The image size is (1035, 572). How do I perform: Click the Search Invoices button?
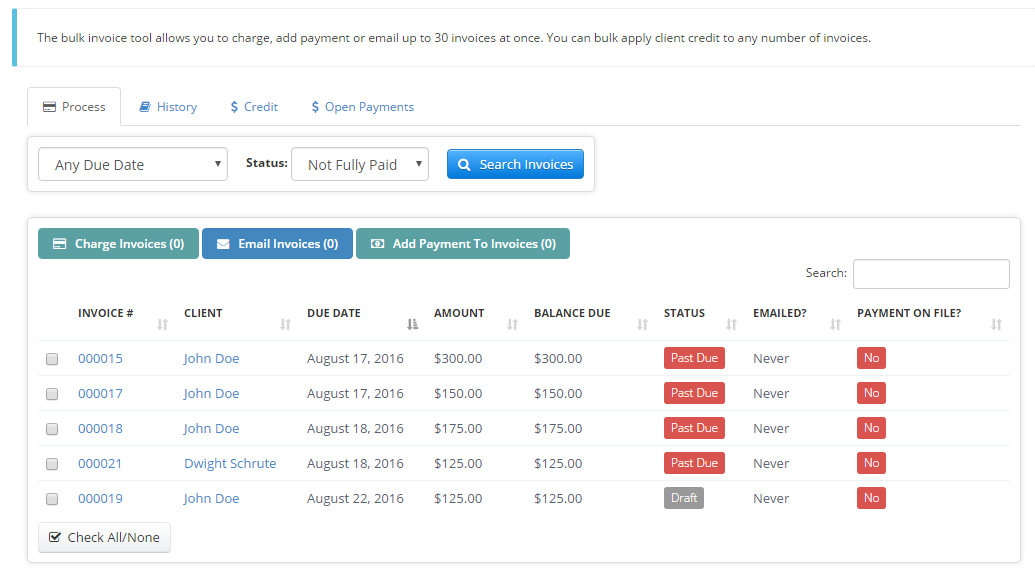coord(515,164)
